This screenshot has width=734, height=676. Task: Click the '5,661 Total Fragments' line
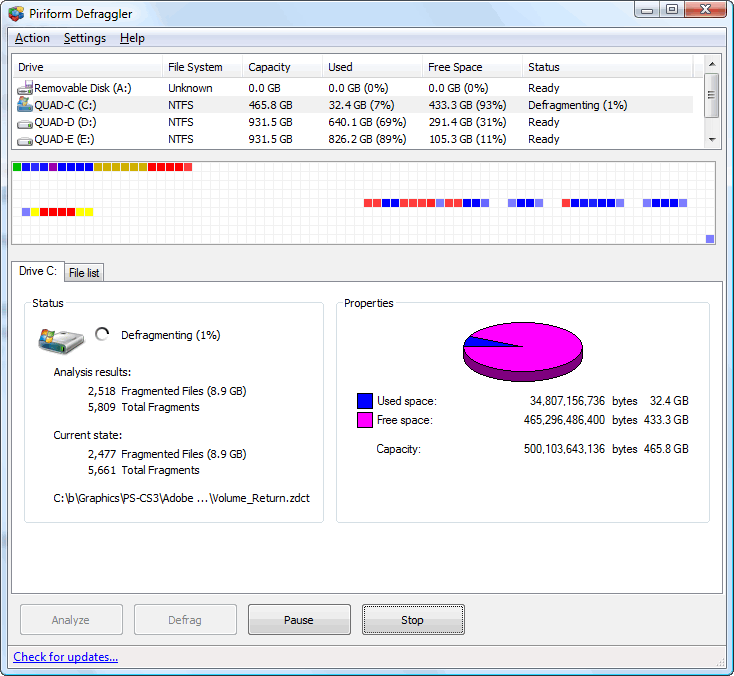pos(144,470)
